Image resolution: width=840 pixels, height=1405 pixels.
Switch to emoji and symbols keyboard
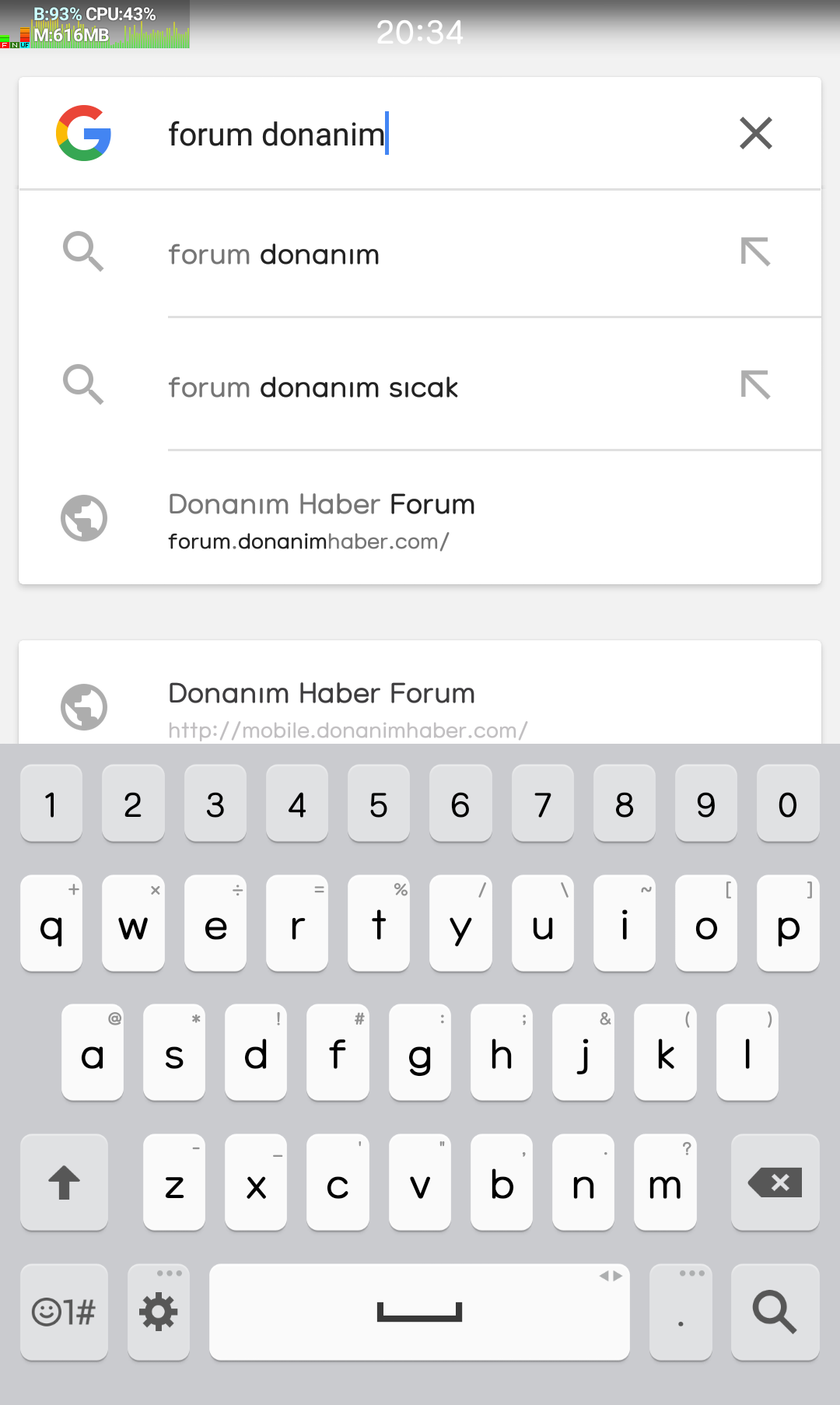(x=64, y=1312)
